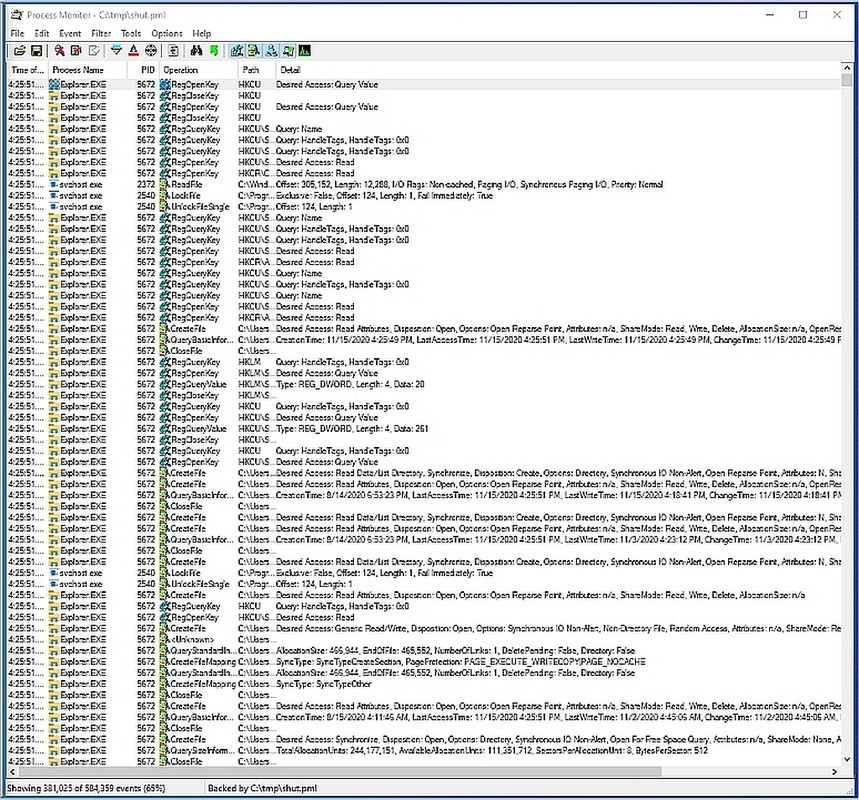Select the HKLM RegQueryKey row
The height and width of the screenshot is (800, 859).
tap(424, 362)
